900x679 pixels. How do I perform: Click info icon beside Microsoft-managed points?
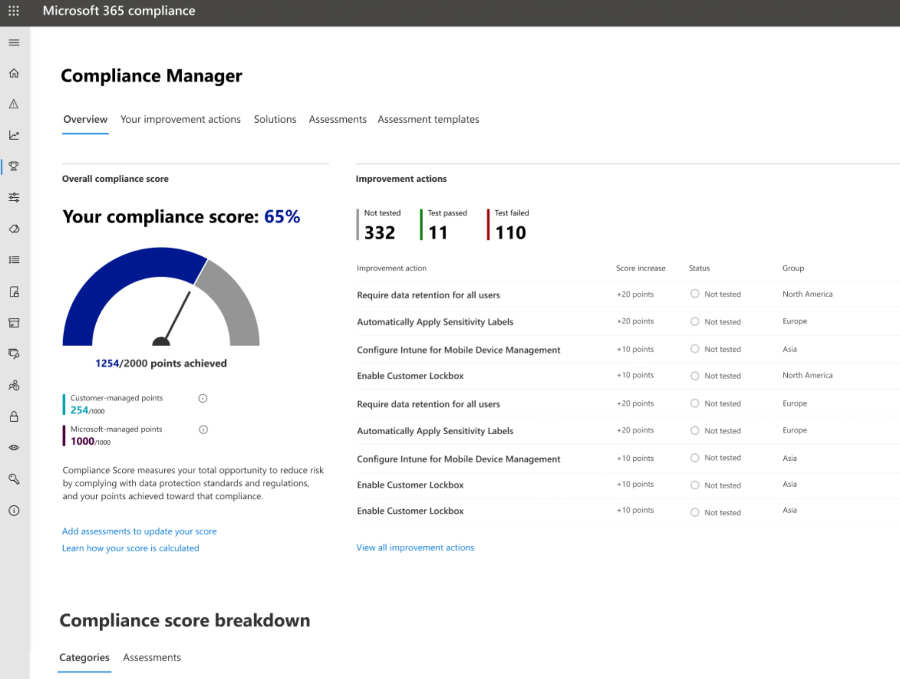[203, 429]
